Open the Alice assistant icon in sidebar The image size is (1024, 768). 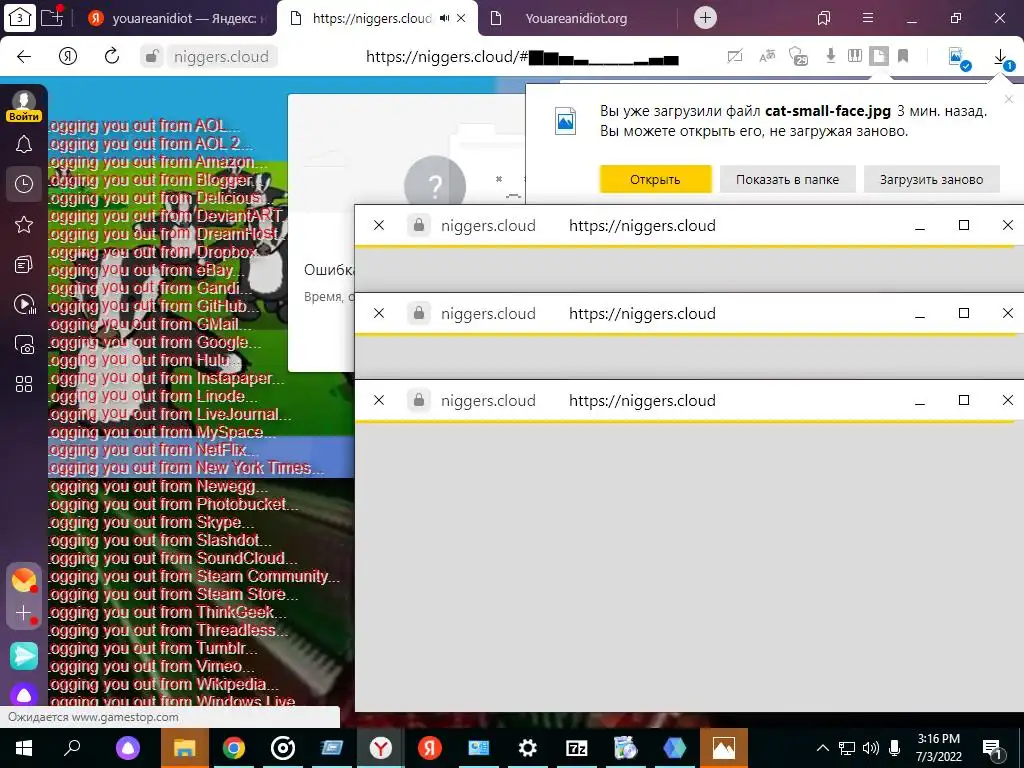24,695
